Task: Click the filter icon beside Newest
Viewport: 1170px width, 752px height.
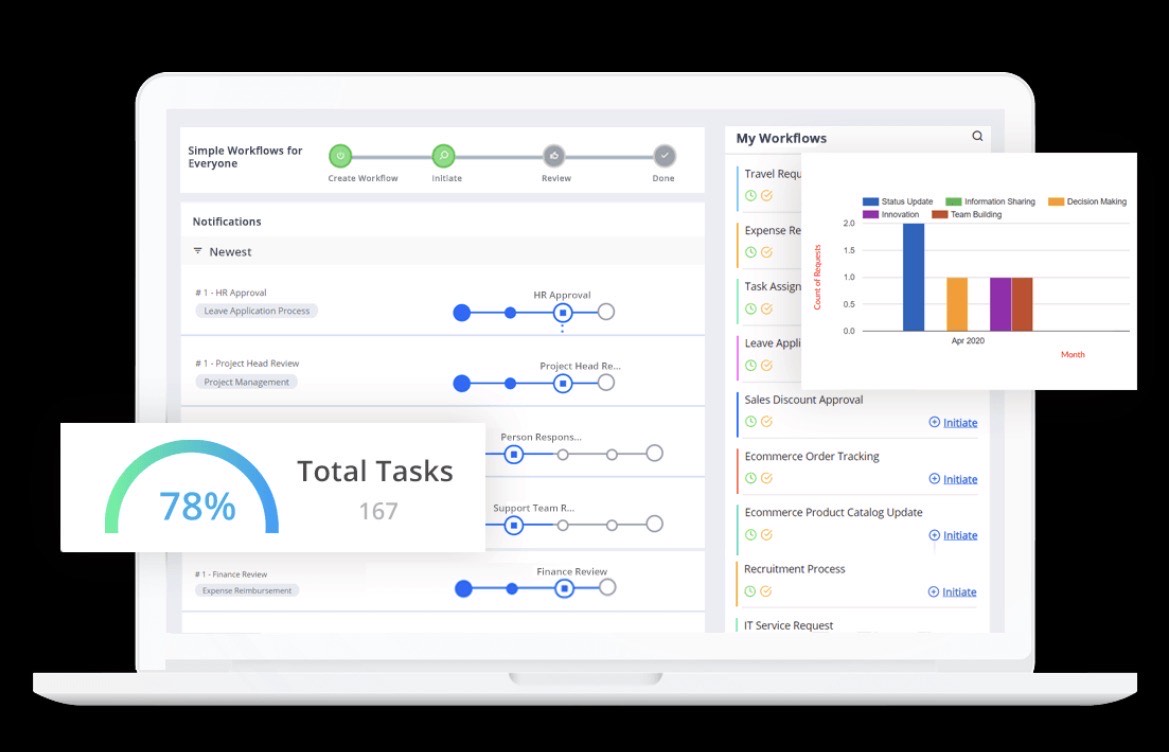Action: tap(197, 252)
